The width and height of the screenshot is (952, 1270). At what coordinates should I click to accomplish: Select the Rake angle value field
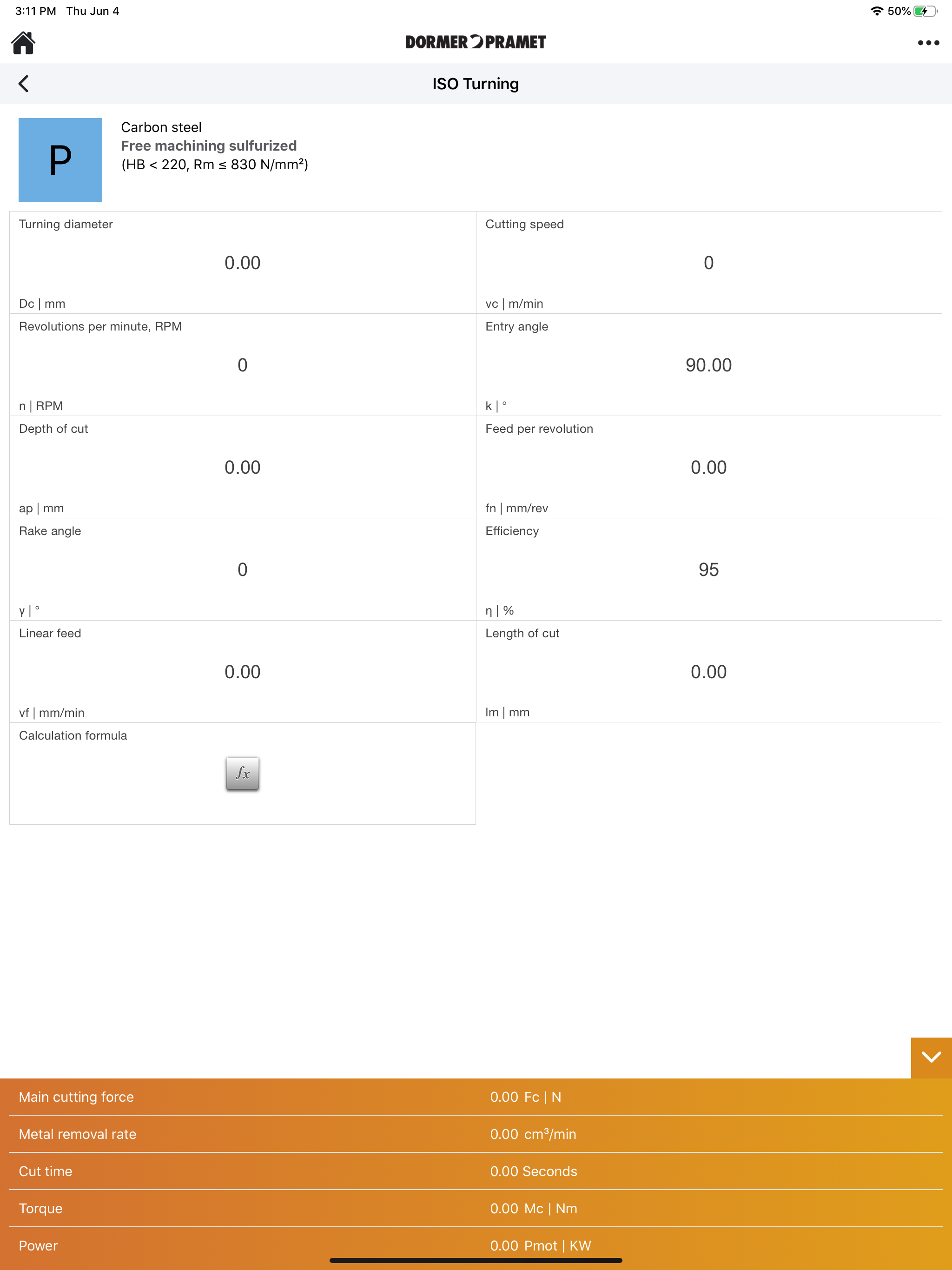click(x=242, y=569)
